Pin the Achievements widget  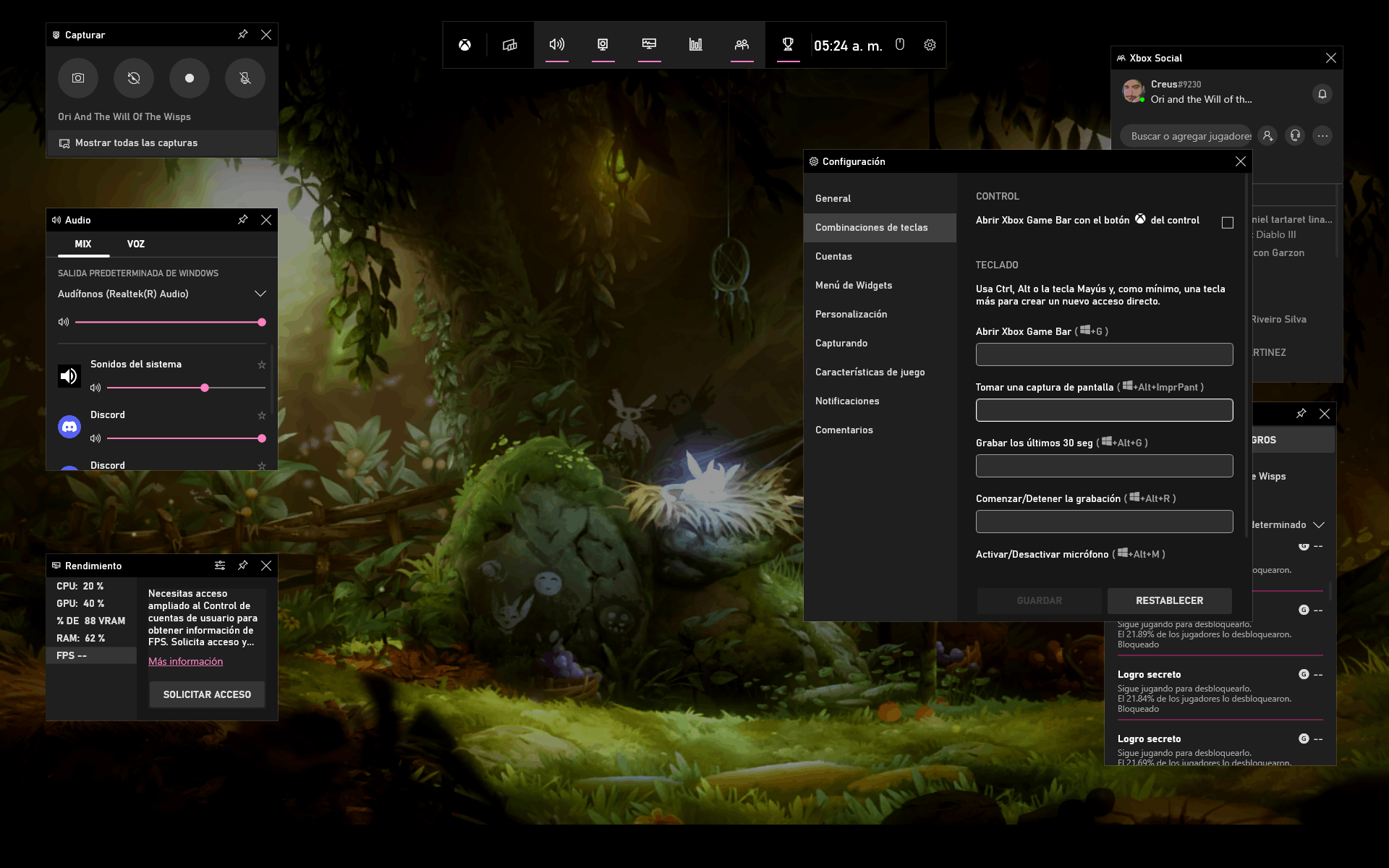[x=1301, y=414]
